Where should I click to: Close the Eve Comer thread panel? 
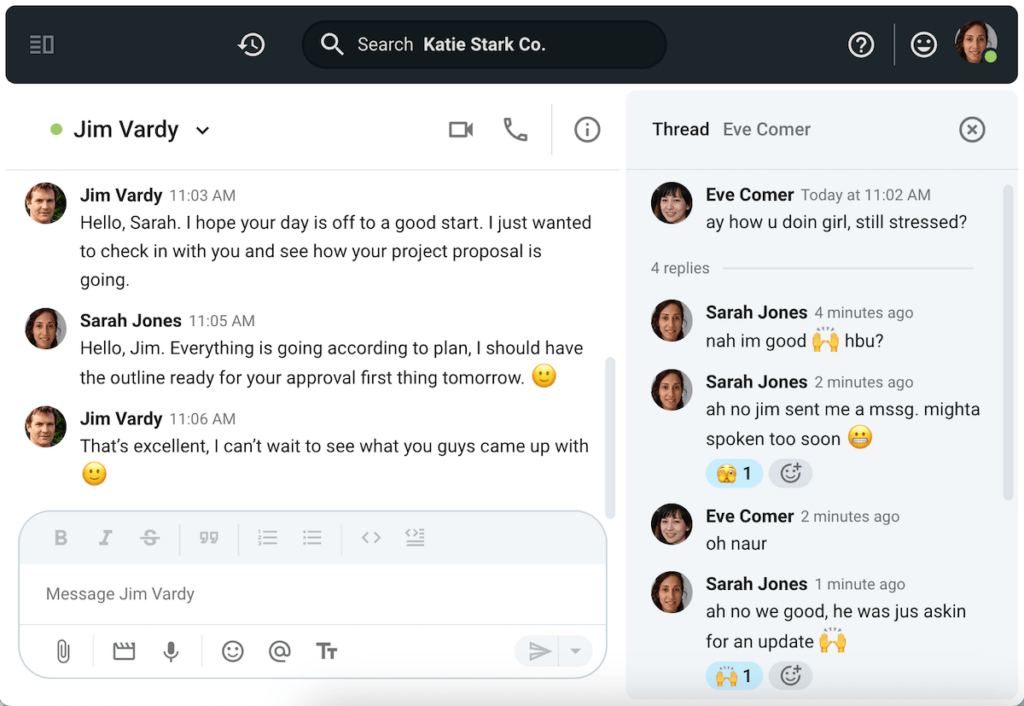coord(972,130)
